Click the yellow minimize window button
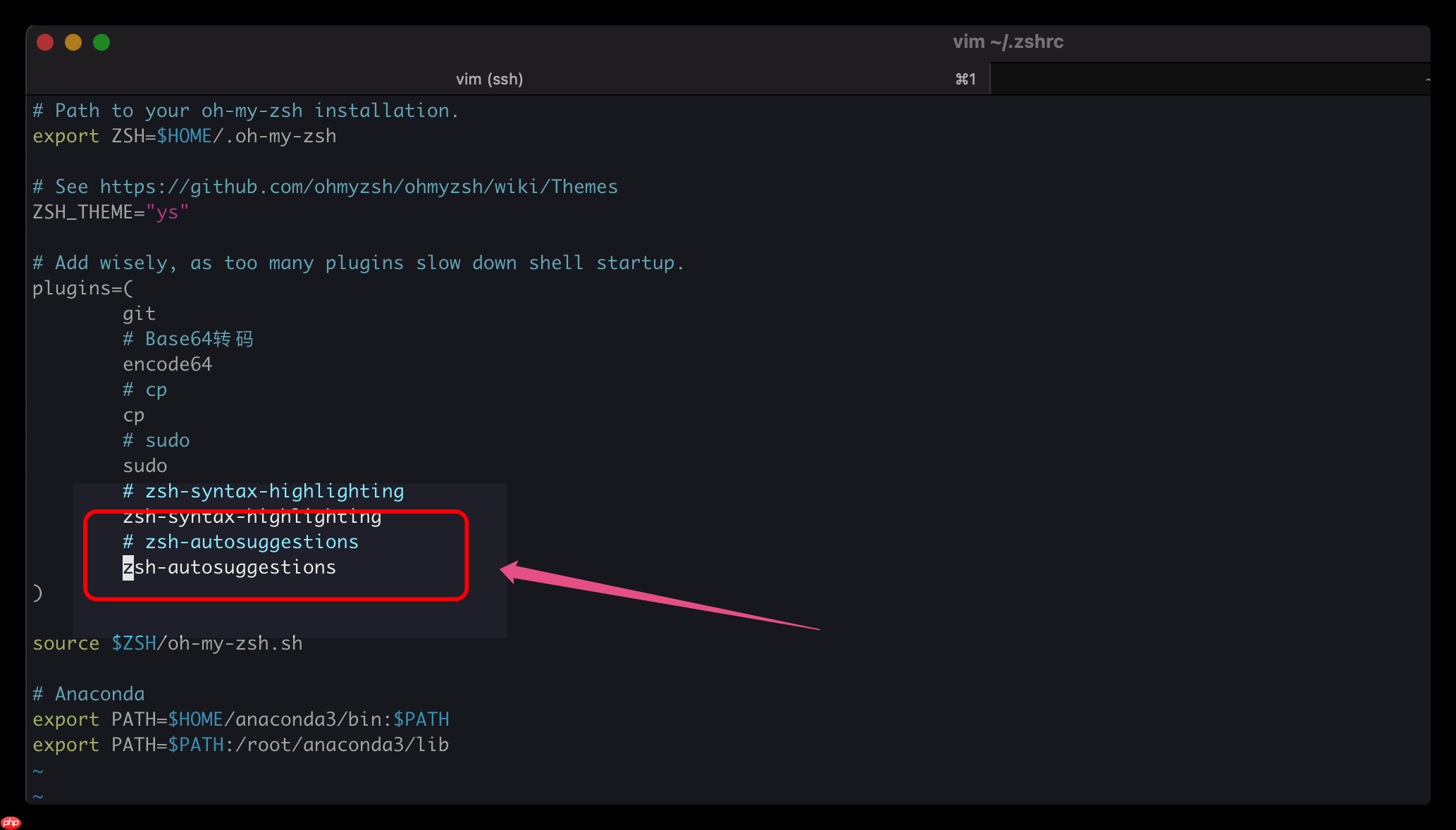This screenshot has width=1456, height=830. coord(73,42)
